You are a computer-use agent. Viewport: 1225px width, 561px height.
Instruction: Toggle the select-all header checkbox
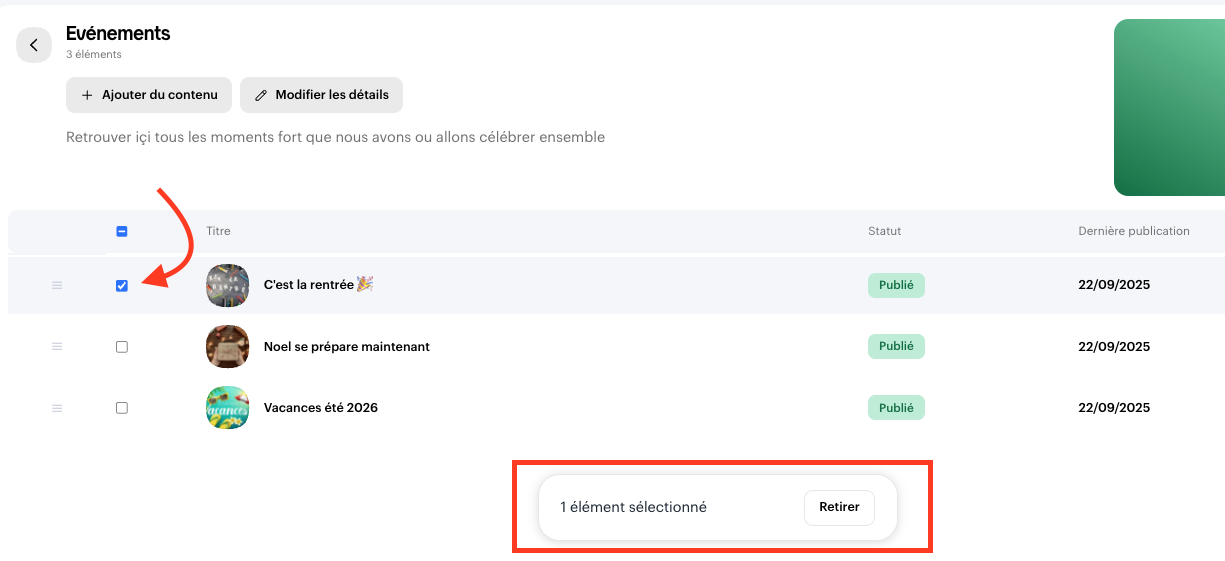click(x=122, y=232)
